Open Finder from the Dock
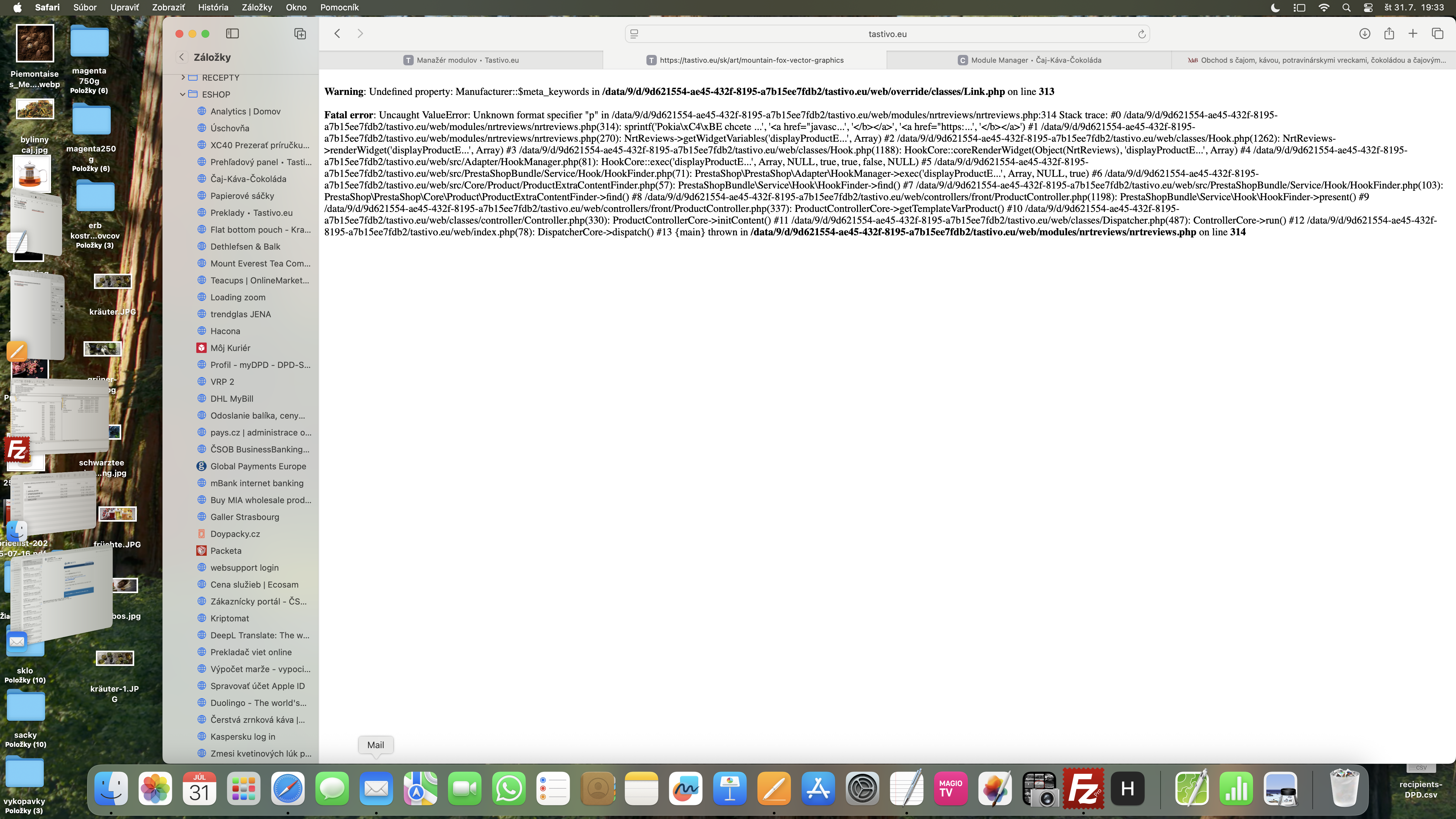This screenshot has height=819, width=1456. click(x=111, y=788)
